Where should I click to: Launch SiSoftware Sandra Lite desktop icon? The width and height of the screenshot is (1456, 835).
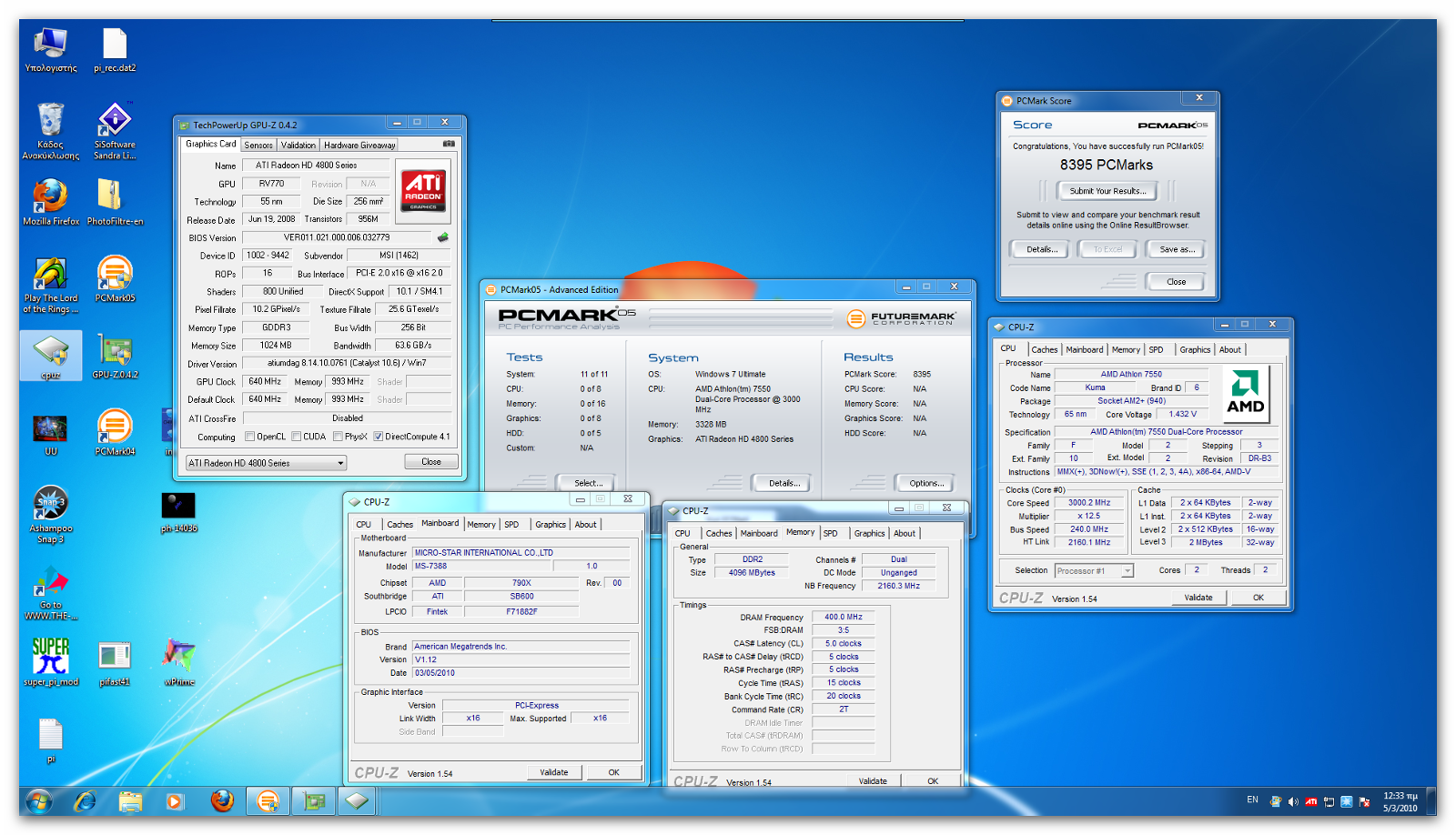(115, 131)
